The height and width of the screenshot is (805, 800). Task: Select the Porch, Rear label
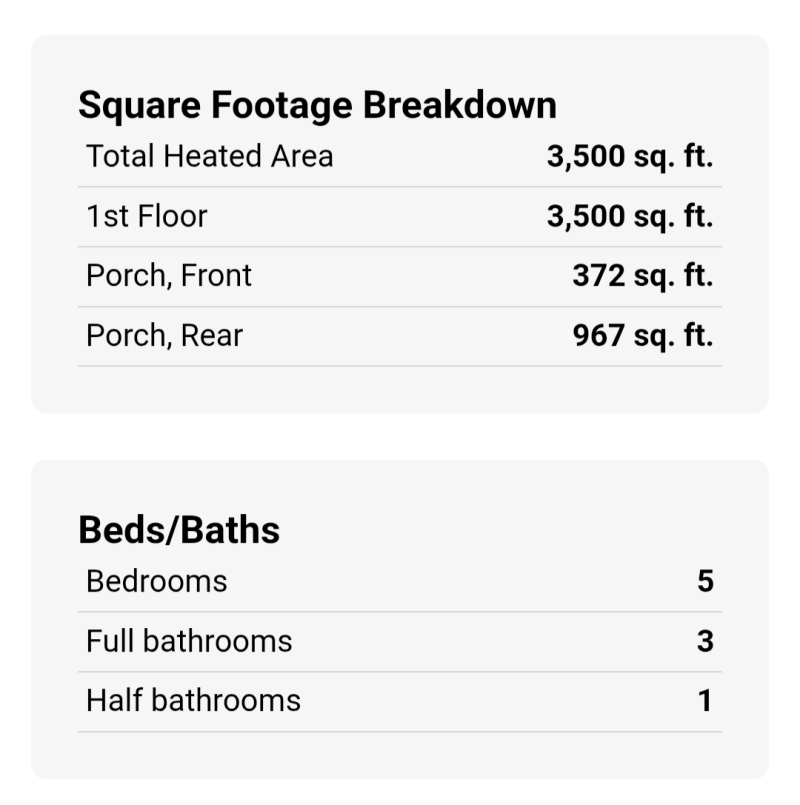click(164, 336)
